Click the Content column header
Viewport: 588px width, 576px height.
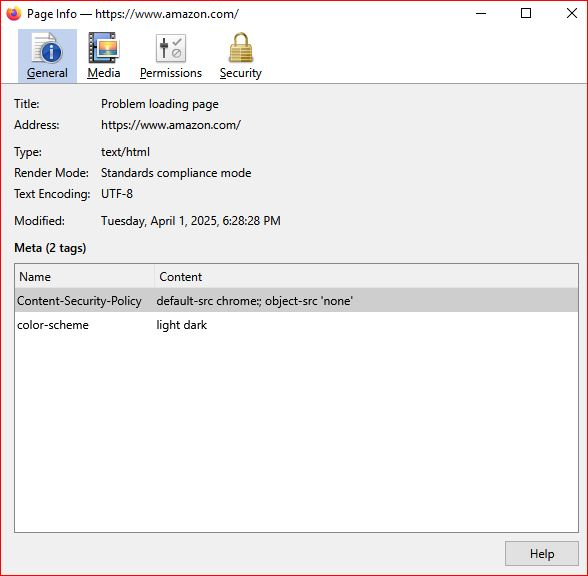click(x=366, y=276)
